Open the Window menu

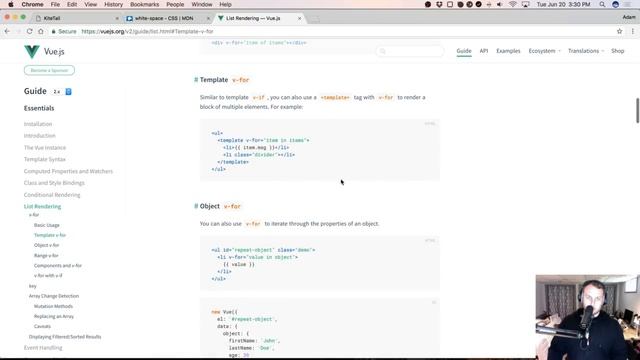point(202,4)
